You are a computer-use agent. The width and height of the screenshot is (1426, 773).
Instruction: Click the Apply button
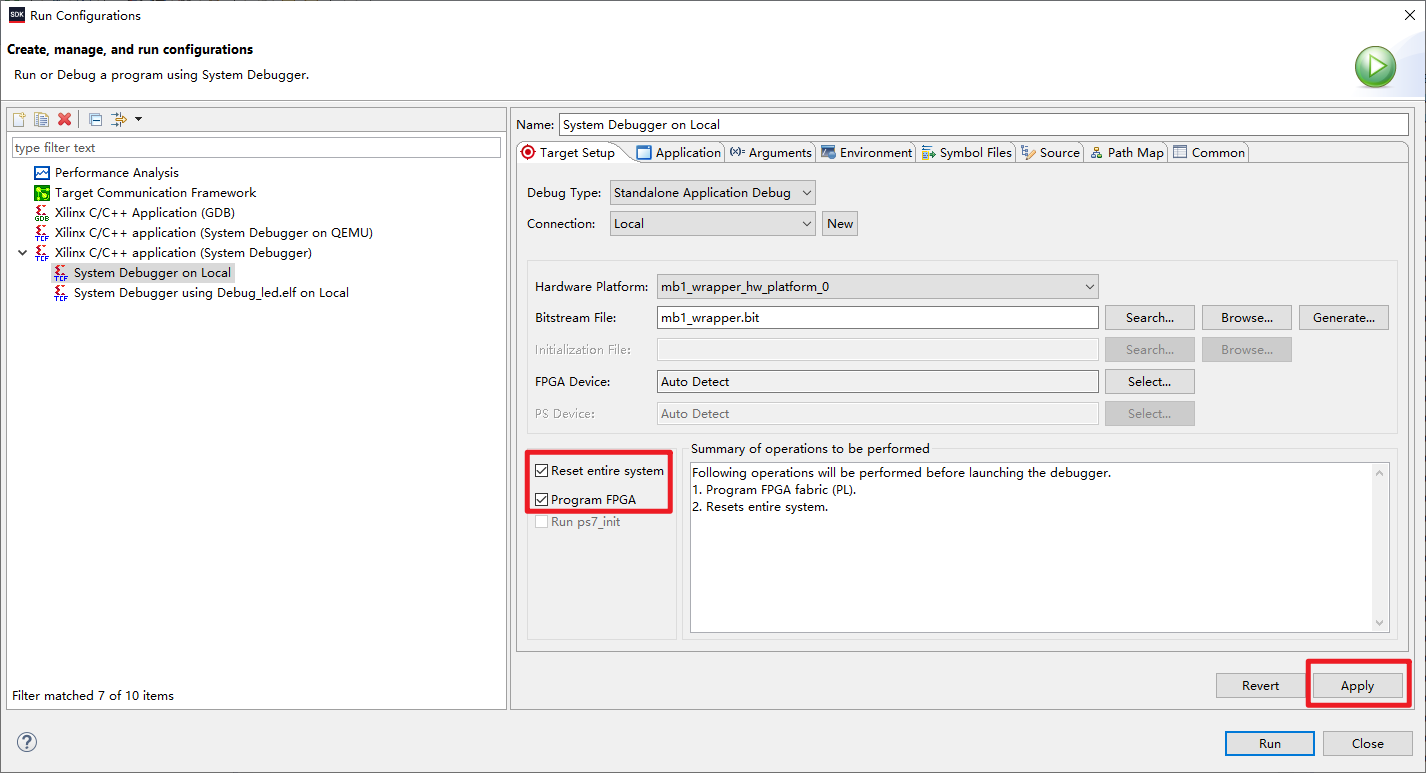[1358, 686]
